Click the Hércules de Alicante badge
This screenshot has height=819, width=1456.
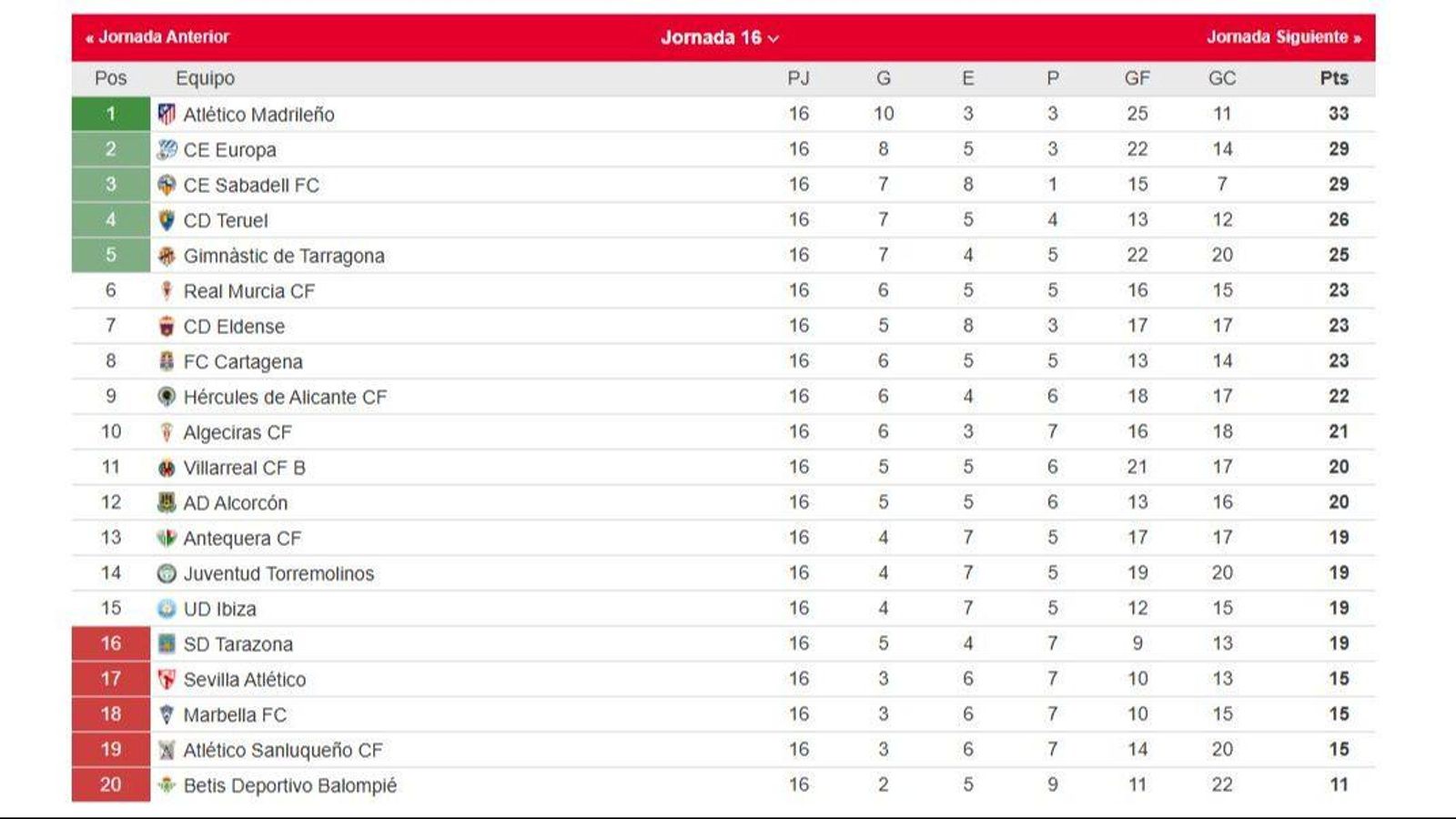click(x=168, y=397)
